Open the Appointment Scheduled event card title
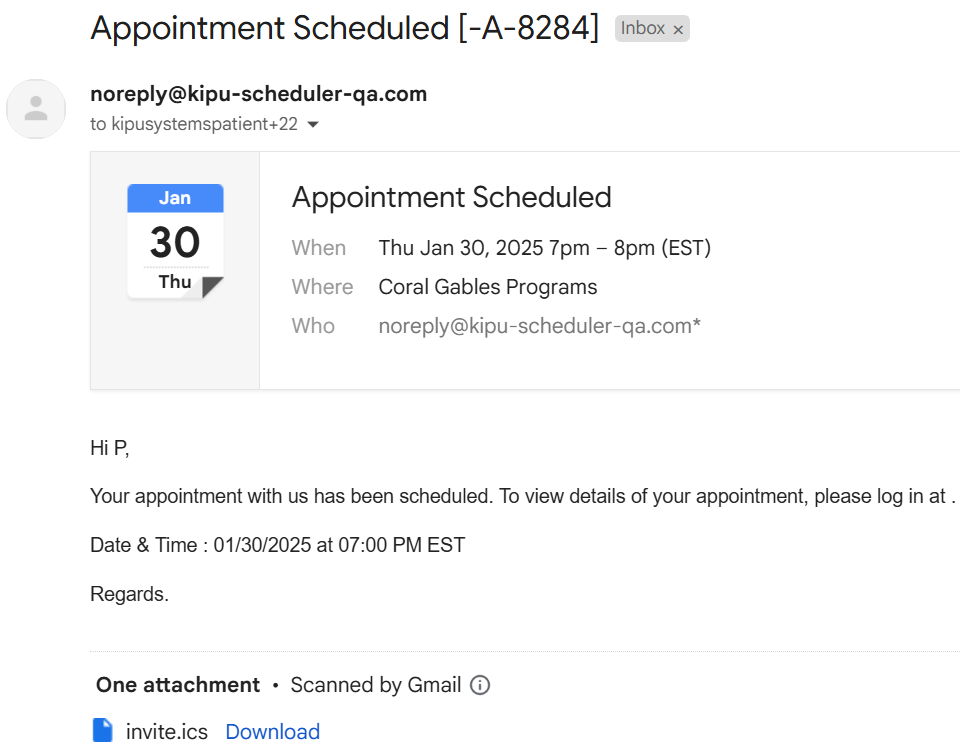 451,197
